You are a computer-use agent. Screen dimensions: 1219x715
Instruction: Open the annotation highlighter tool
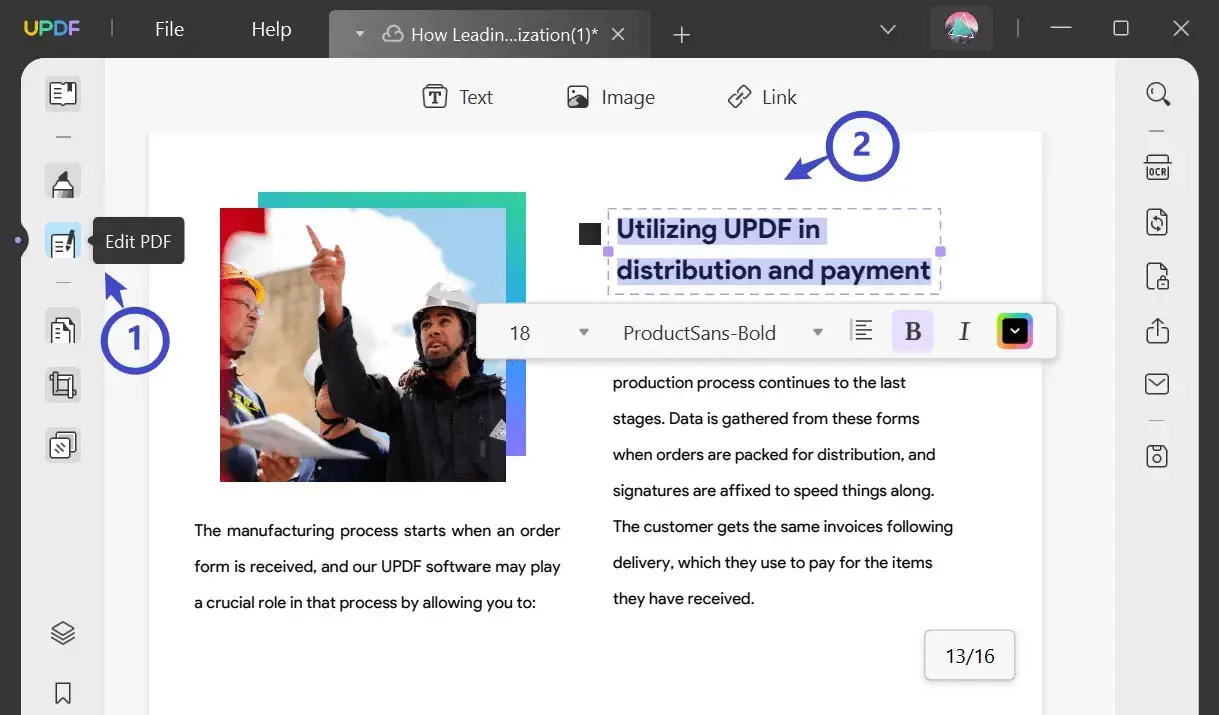63,182
